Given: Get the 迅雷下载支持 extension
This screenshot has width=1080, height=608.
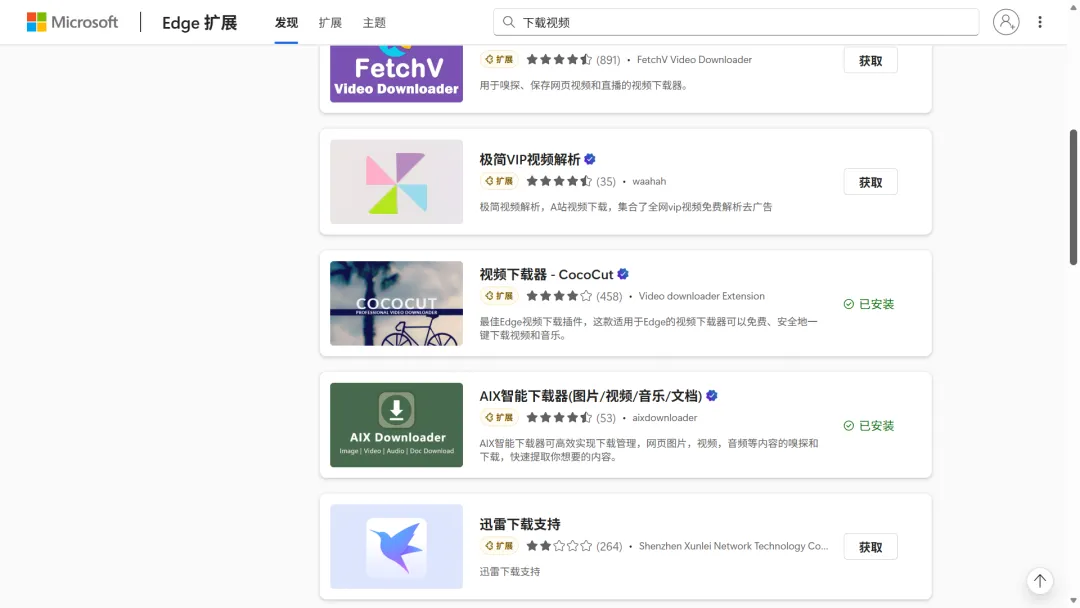Looking at the screenshot, I should pos(870,547).
